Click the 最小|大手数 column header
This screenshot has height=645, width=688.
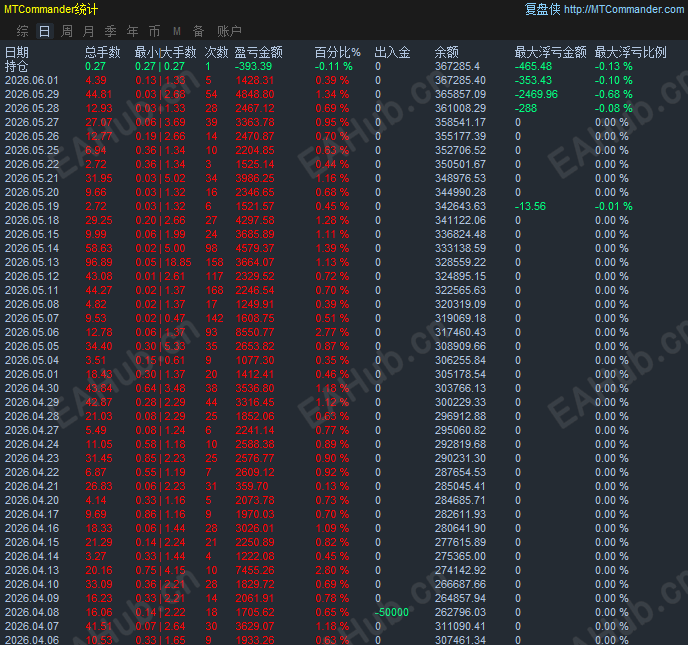click(x=165, y=53)
